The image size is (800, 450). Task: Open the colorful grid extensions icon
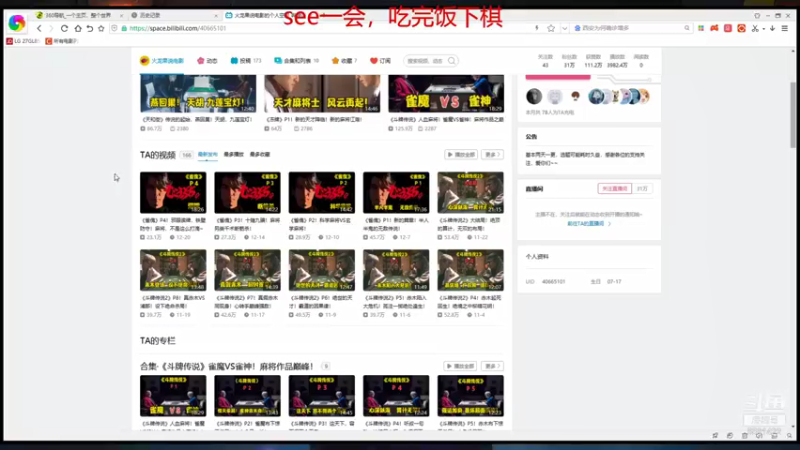coord(701,29)
